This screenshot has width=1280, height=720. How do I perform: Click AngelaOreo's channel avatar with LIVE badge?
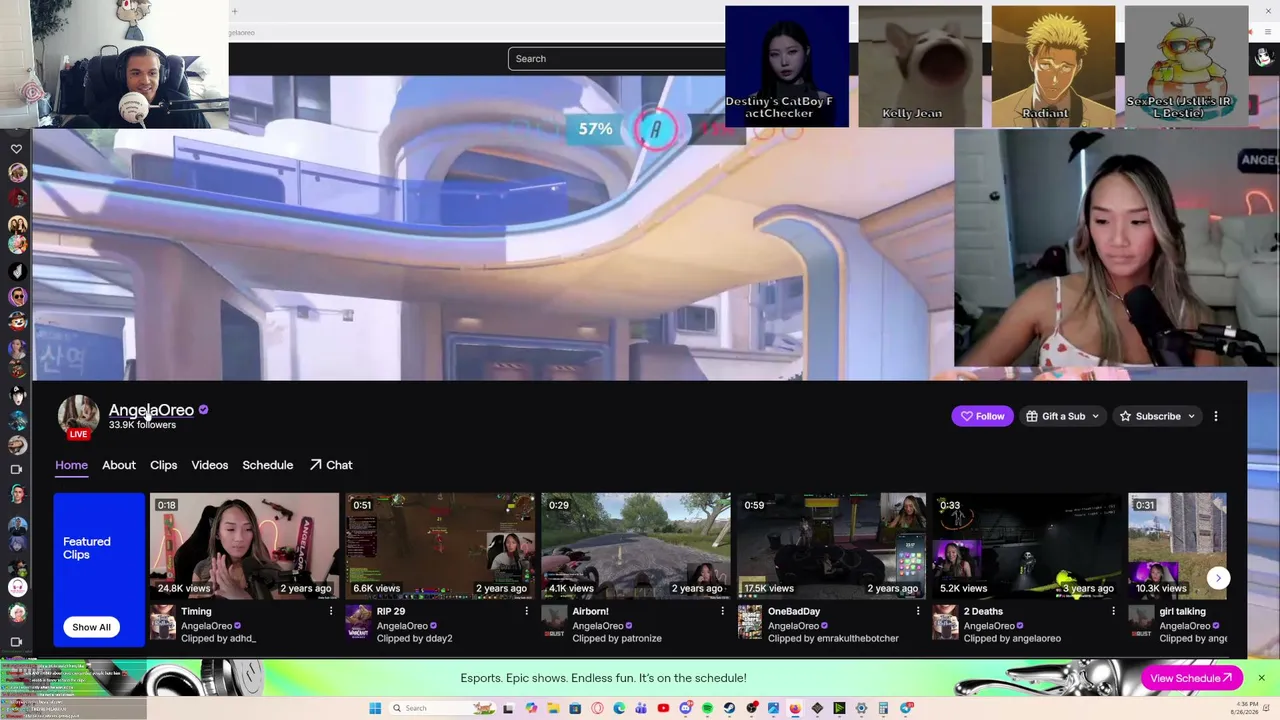(x=78, y=416)
